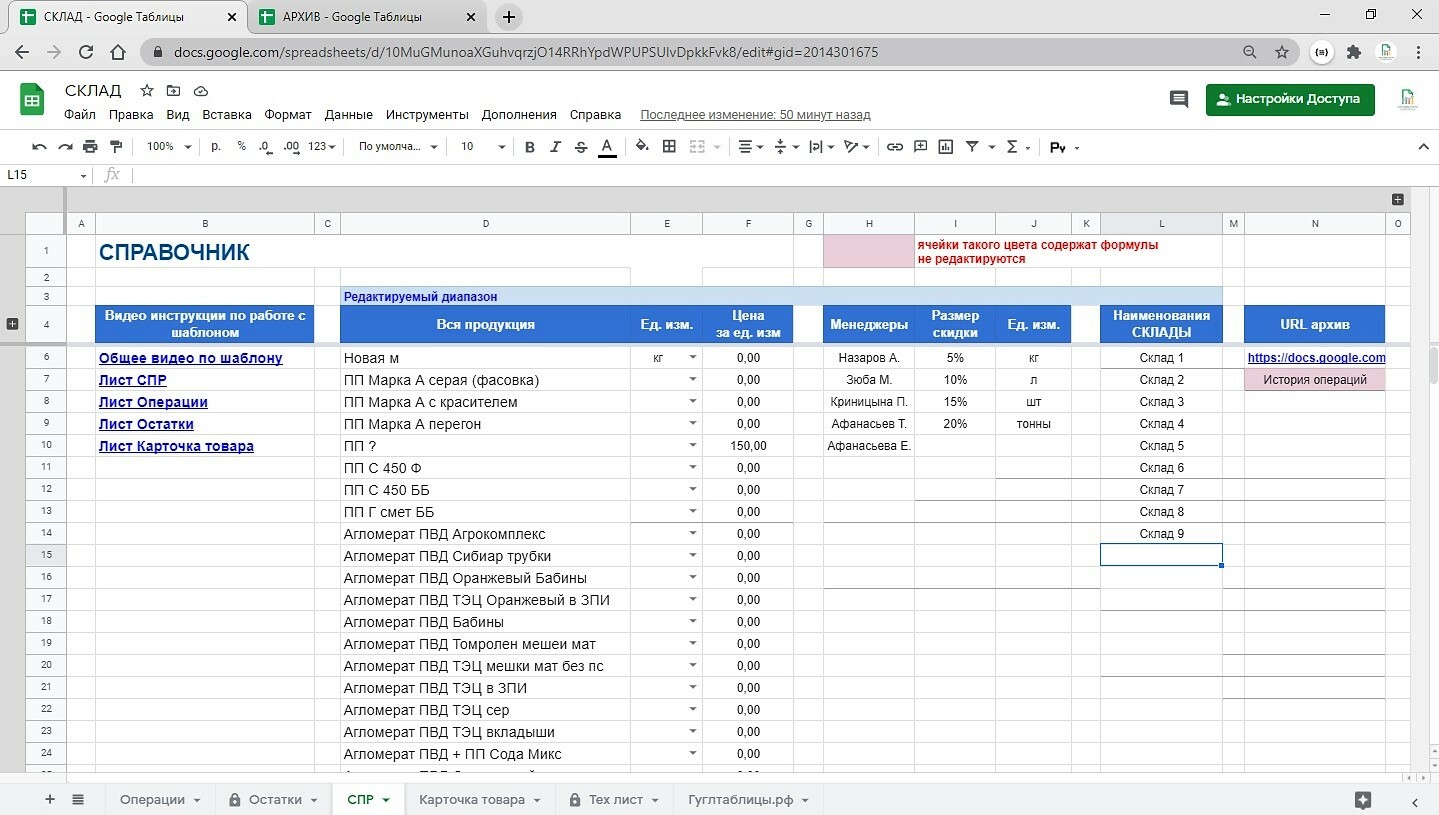
Task: Toggle bold formatting
Action: pos(530,147)
